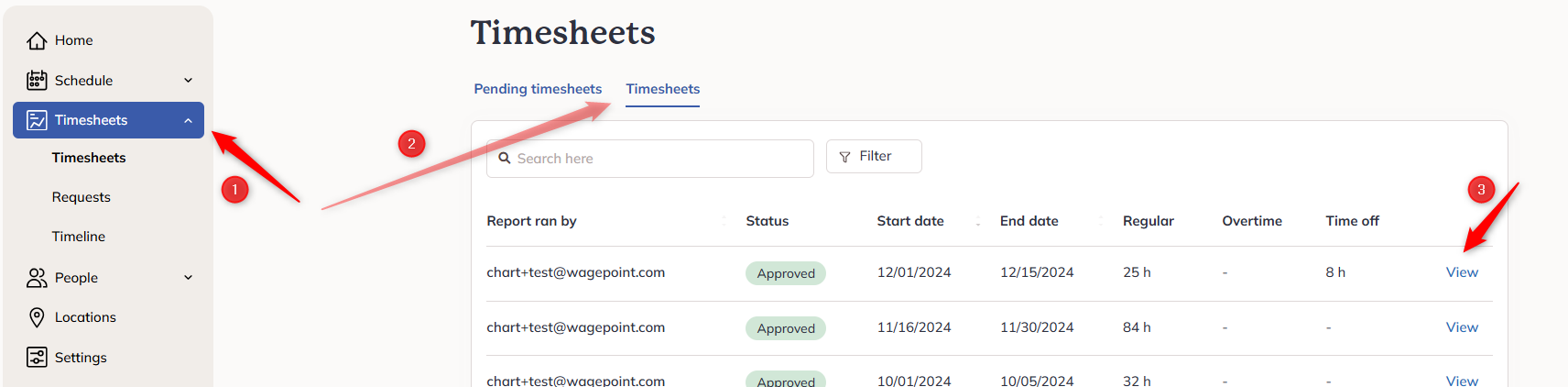Sort by the Start date column header
Image resolution: width=1568 pixels, height=387 pixels.
click(910, 221)
